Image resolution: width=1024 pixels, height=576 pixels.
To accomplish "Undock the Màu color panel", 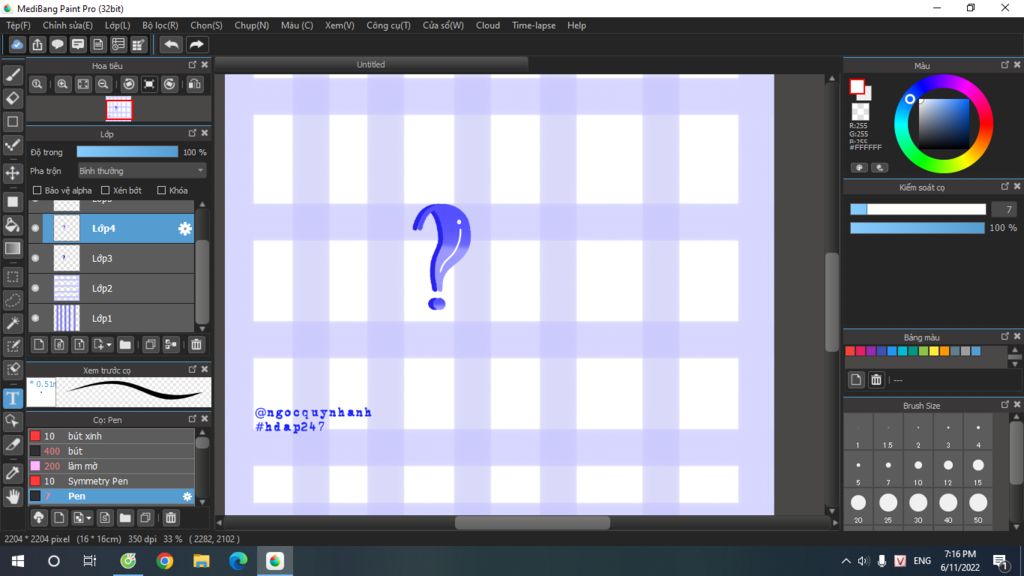I will 1004,65.
